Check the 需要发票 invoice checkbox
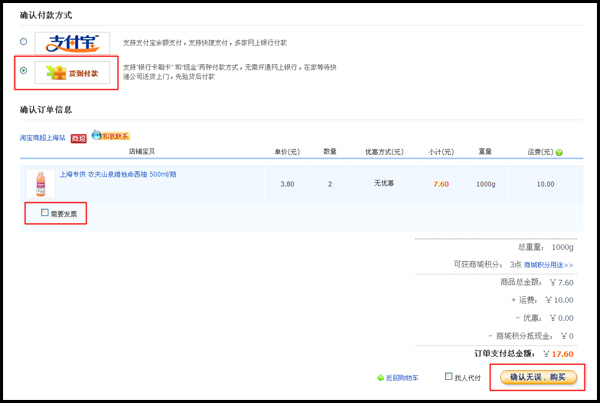Viewport: 600px width, 403px height. pyautogui.click(x=45, y=212)
